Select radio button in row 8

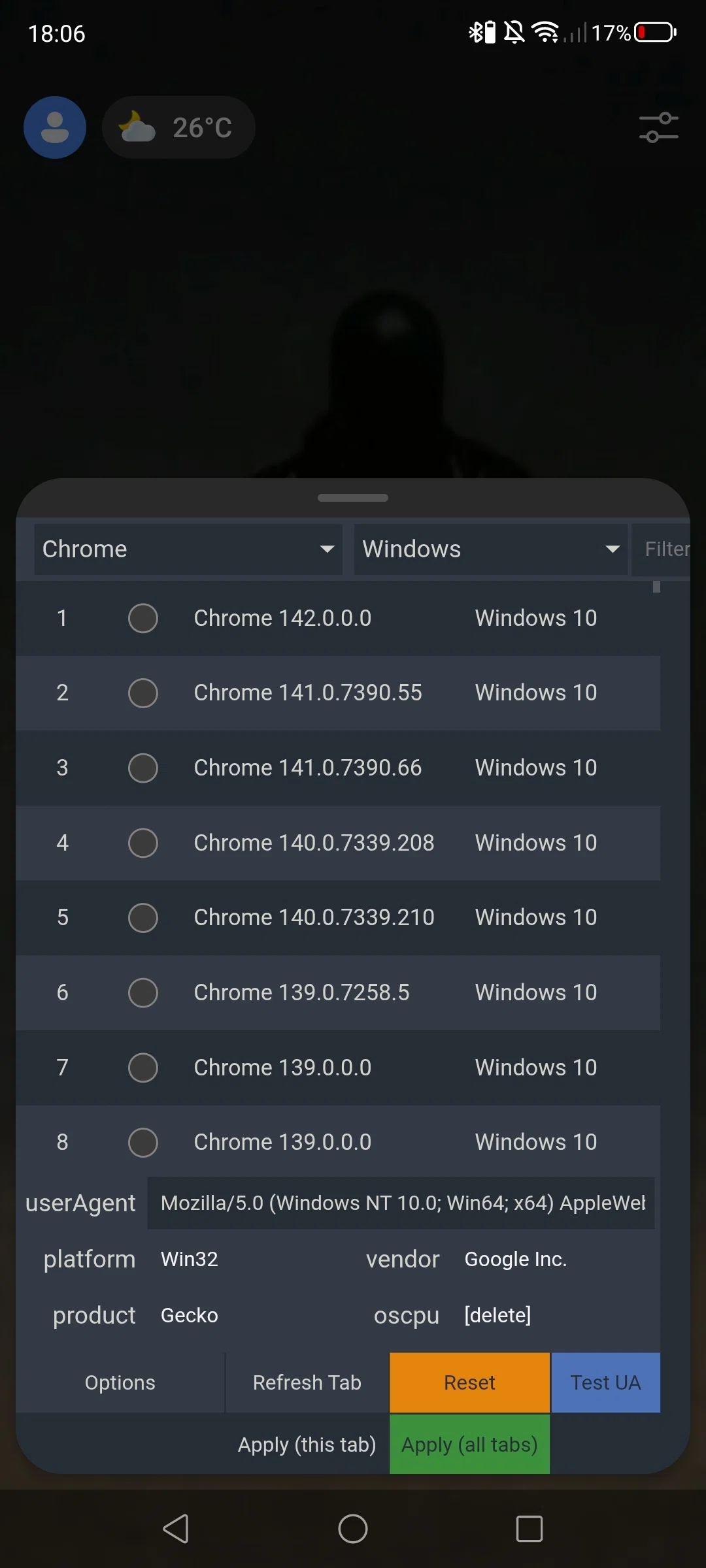143,1142
